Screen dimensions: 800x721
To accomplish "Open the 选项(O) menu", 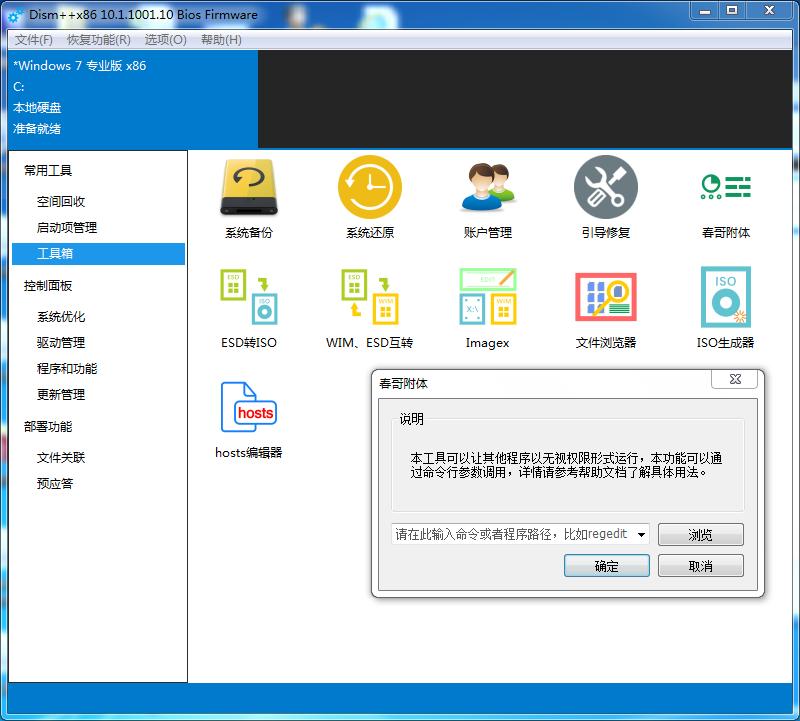I will (166, 39).
